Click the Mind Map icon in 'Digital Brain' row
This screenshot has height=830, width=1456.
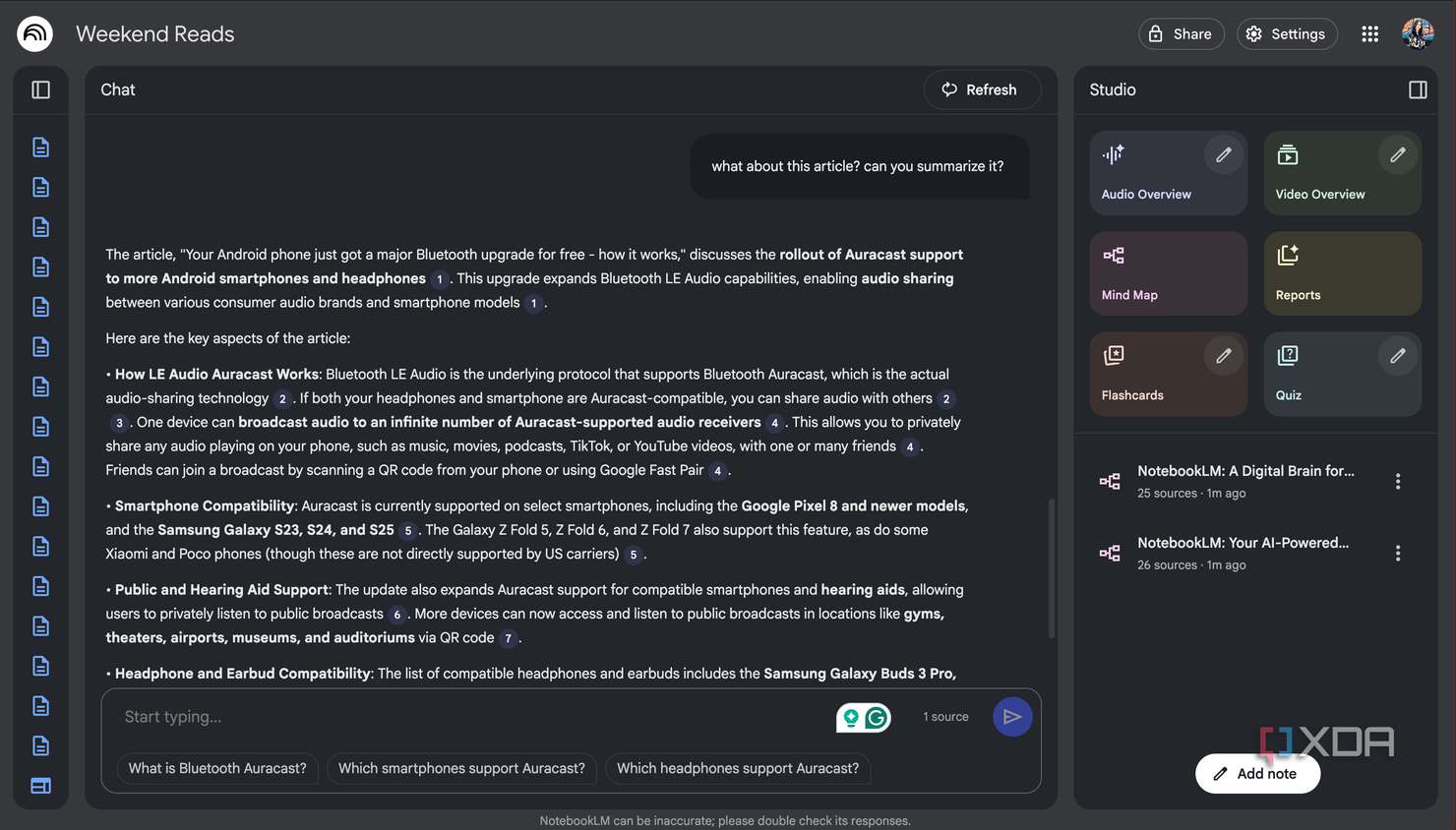1110,481
